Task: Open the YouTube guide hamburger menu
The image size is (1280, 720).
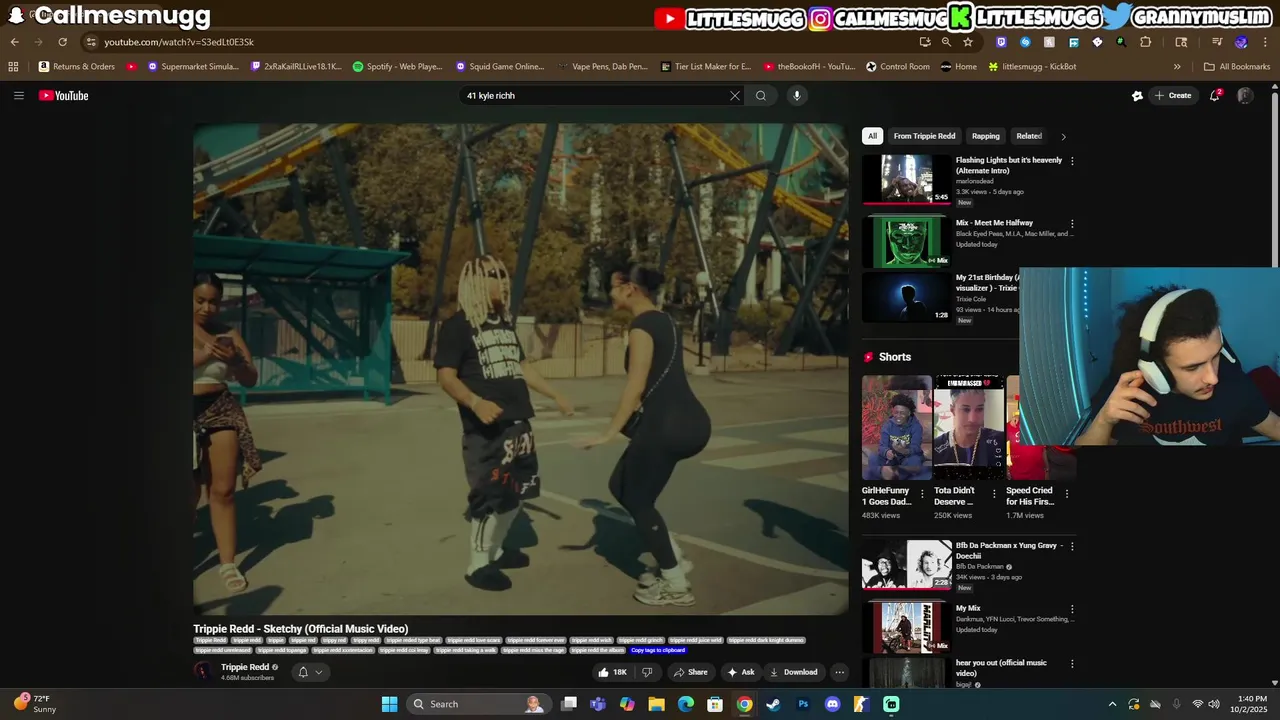Action: click(18, 96)
